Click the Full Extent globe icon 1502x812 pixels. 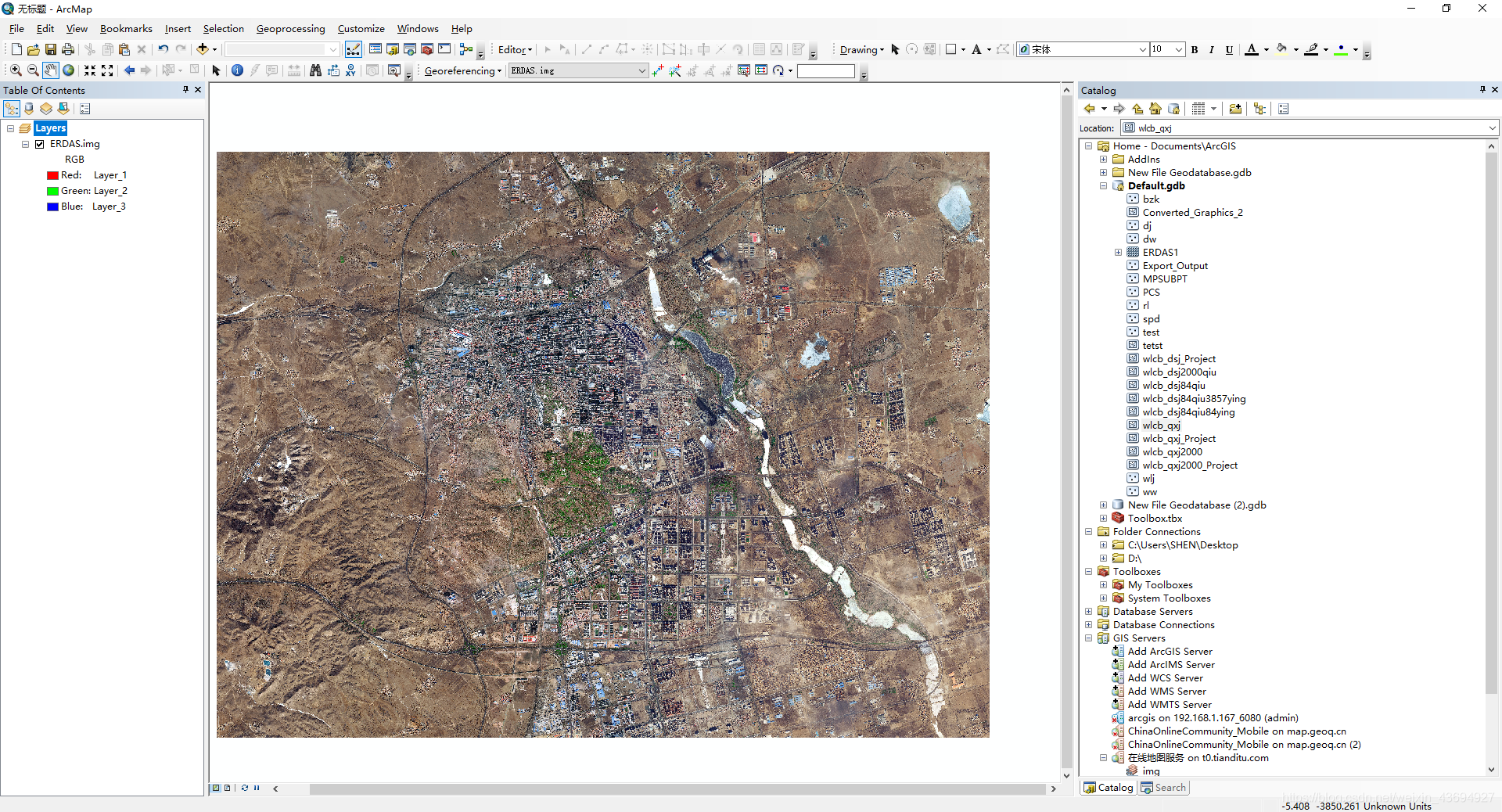68,70
